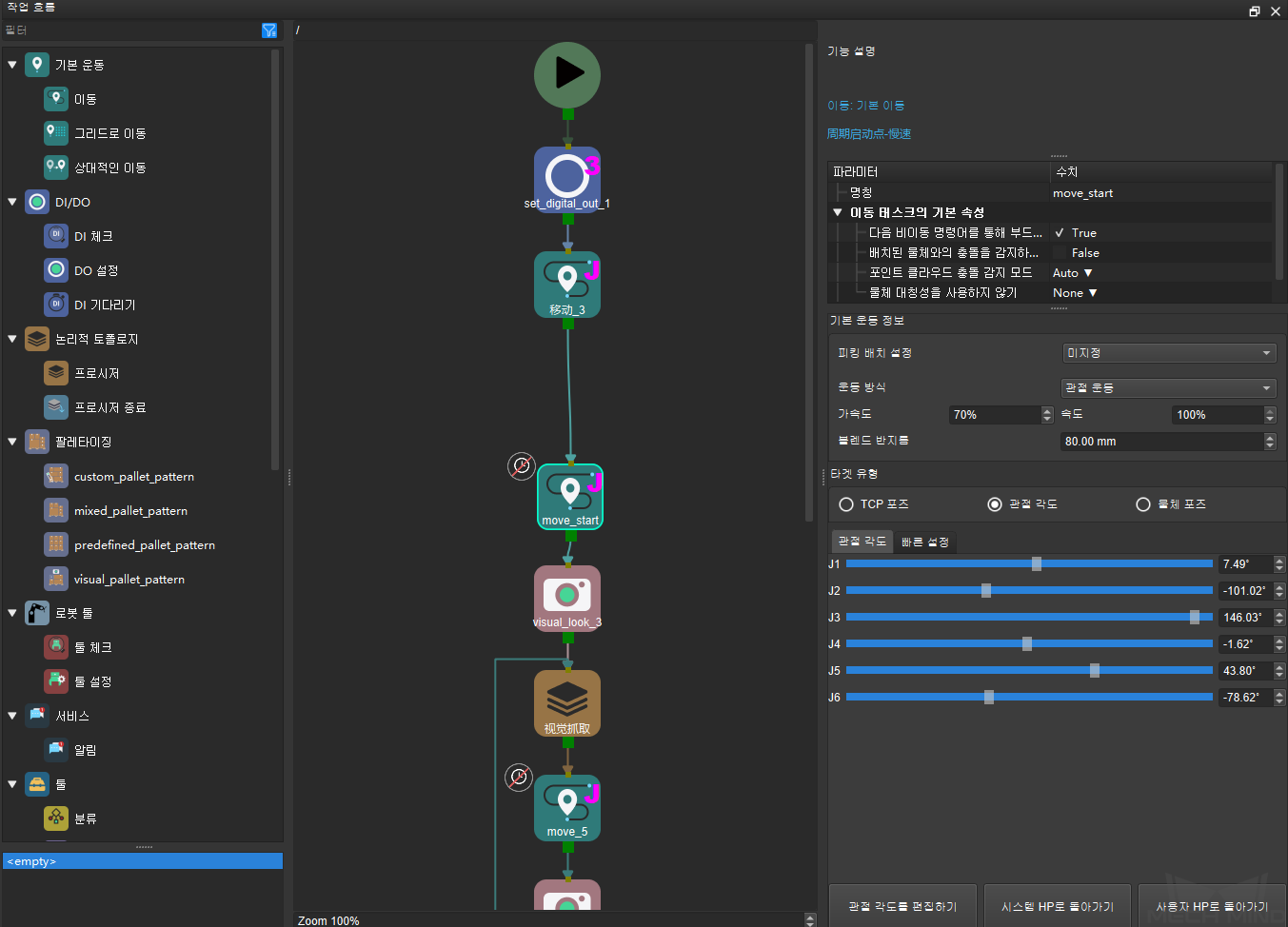1288x927 pixels.
Task: Click the 周期启动点-慢速 link
Action: tap(869, 134)
